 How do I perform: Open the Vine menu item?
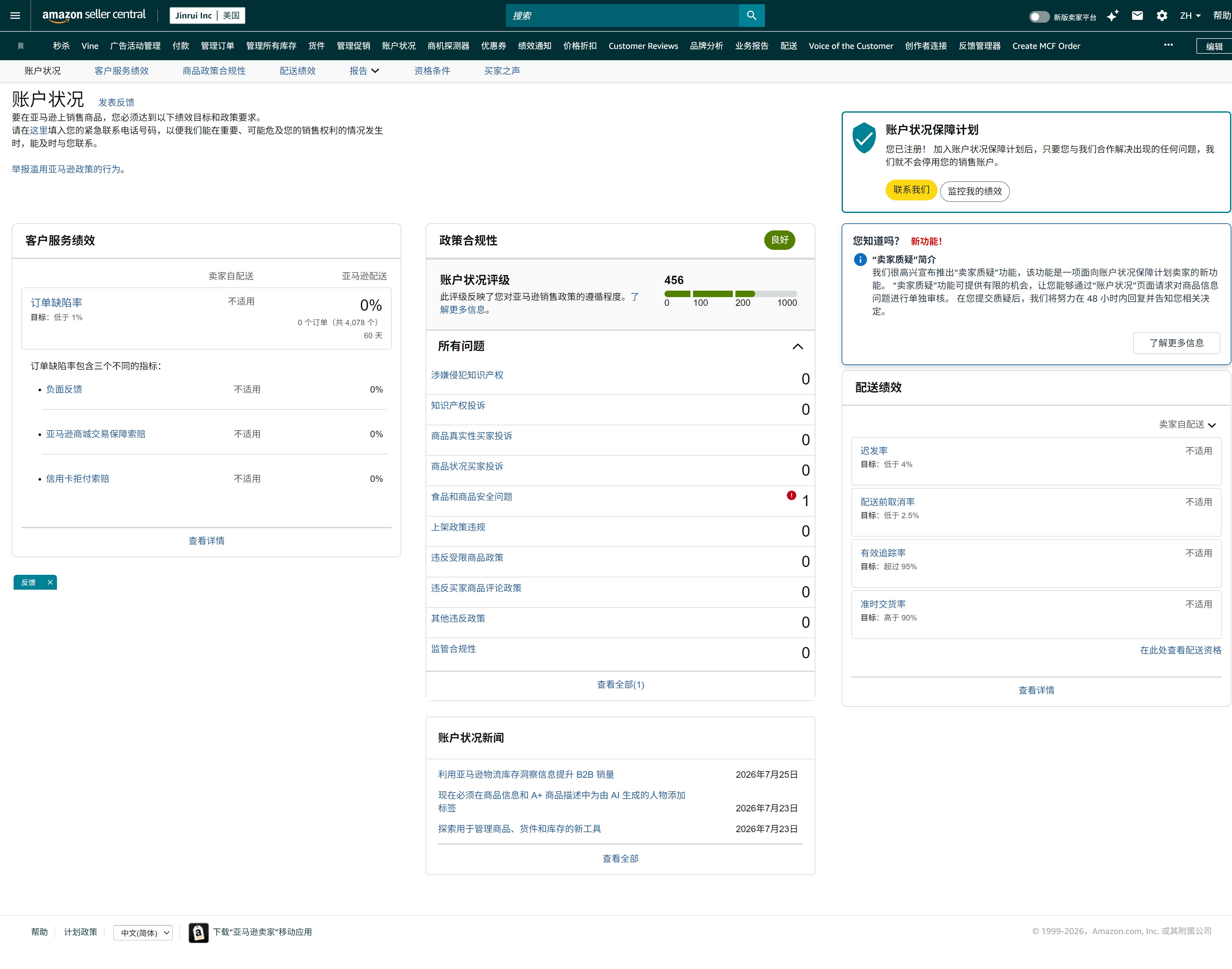pyautogui.click(x=90, y=46)
